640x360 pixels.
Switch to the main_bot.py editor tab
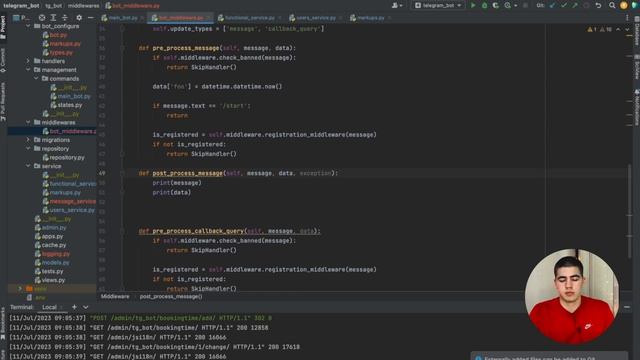[x=122, y=18]
